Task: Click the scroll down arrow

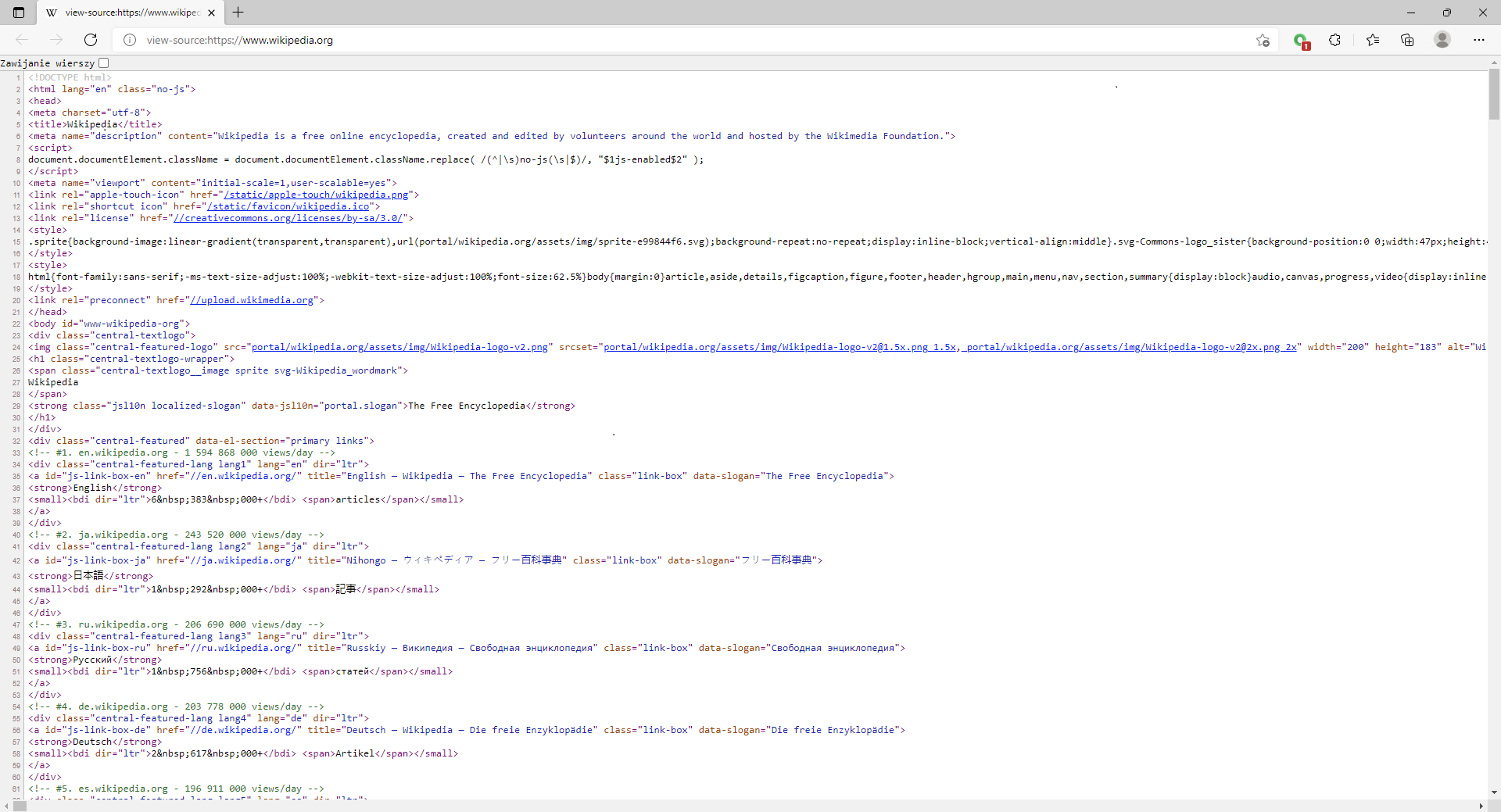Action: (x=1494, y=792)
